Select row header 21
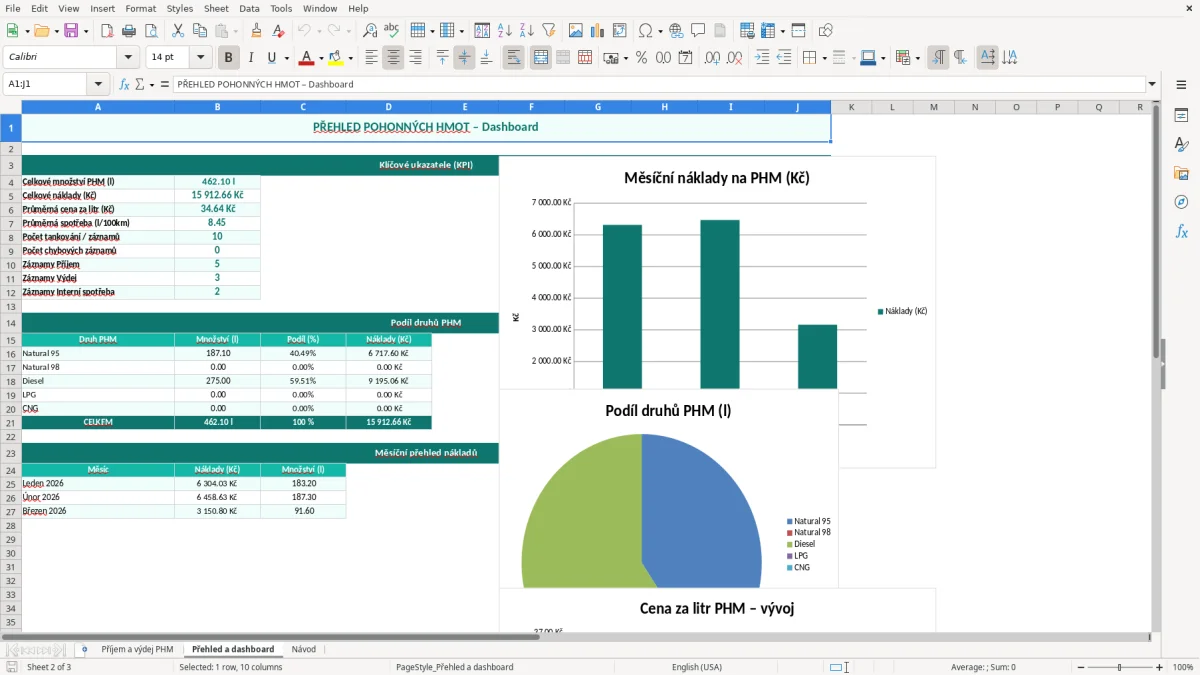This screenshot has width=1200, height=675. 11,423
